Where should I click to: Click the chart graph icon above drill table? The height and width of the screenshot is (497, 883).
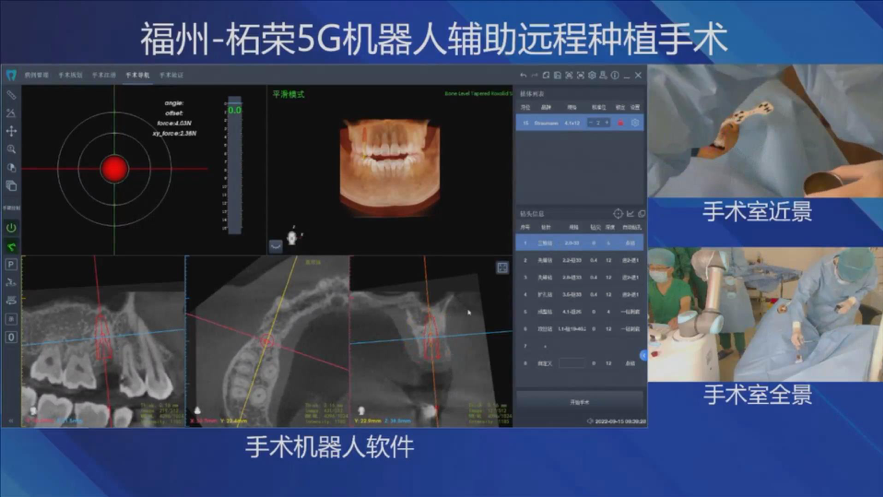[630, 213]
